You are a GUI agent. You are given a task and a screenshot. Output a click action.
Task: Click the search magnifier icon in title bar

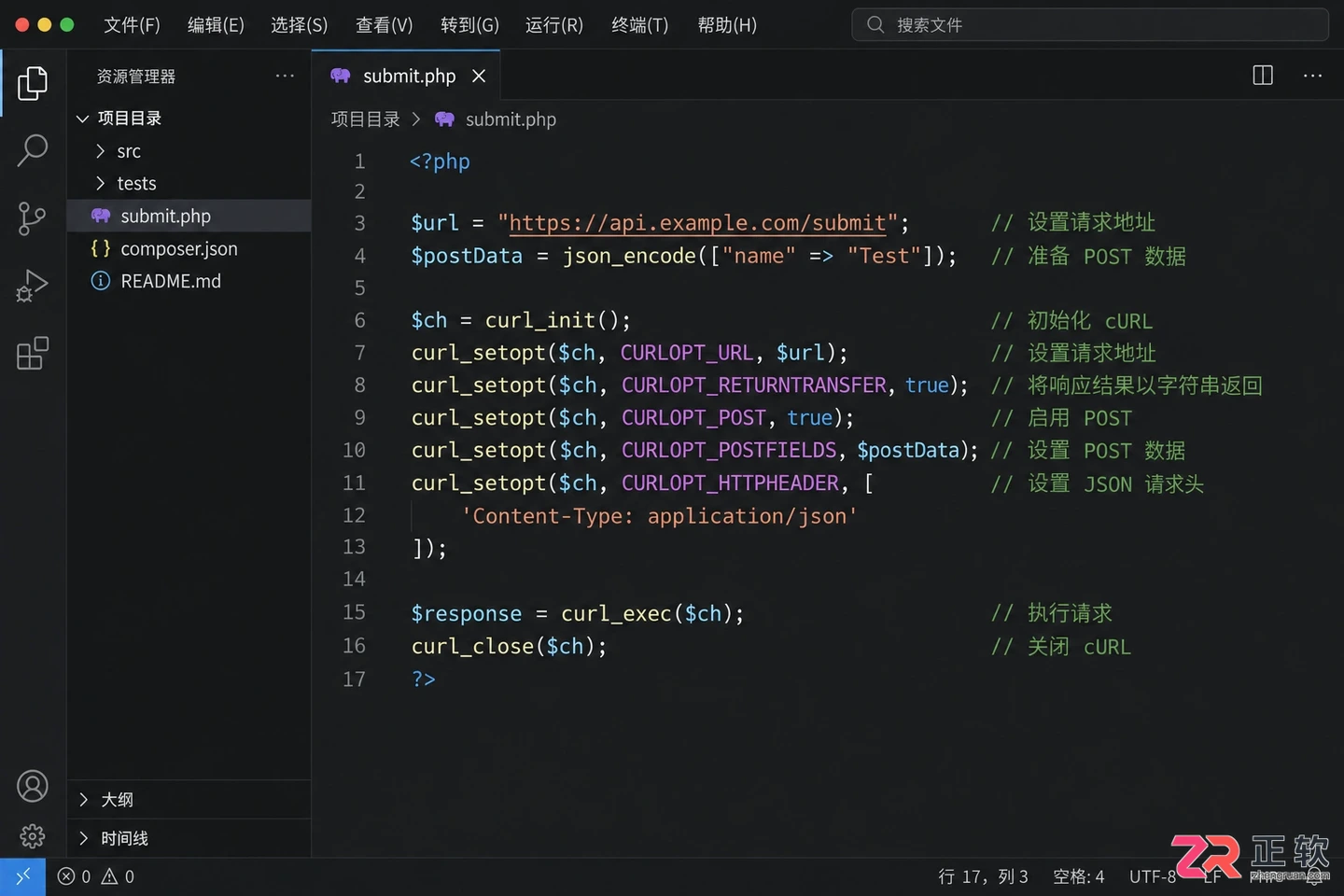[x=875, y=24]
